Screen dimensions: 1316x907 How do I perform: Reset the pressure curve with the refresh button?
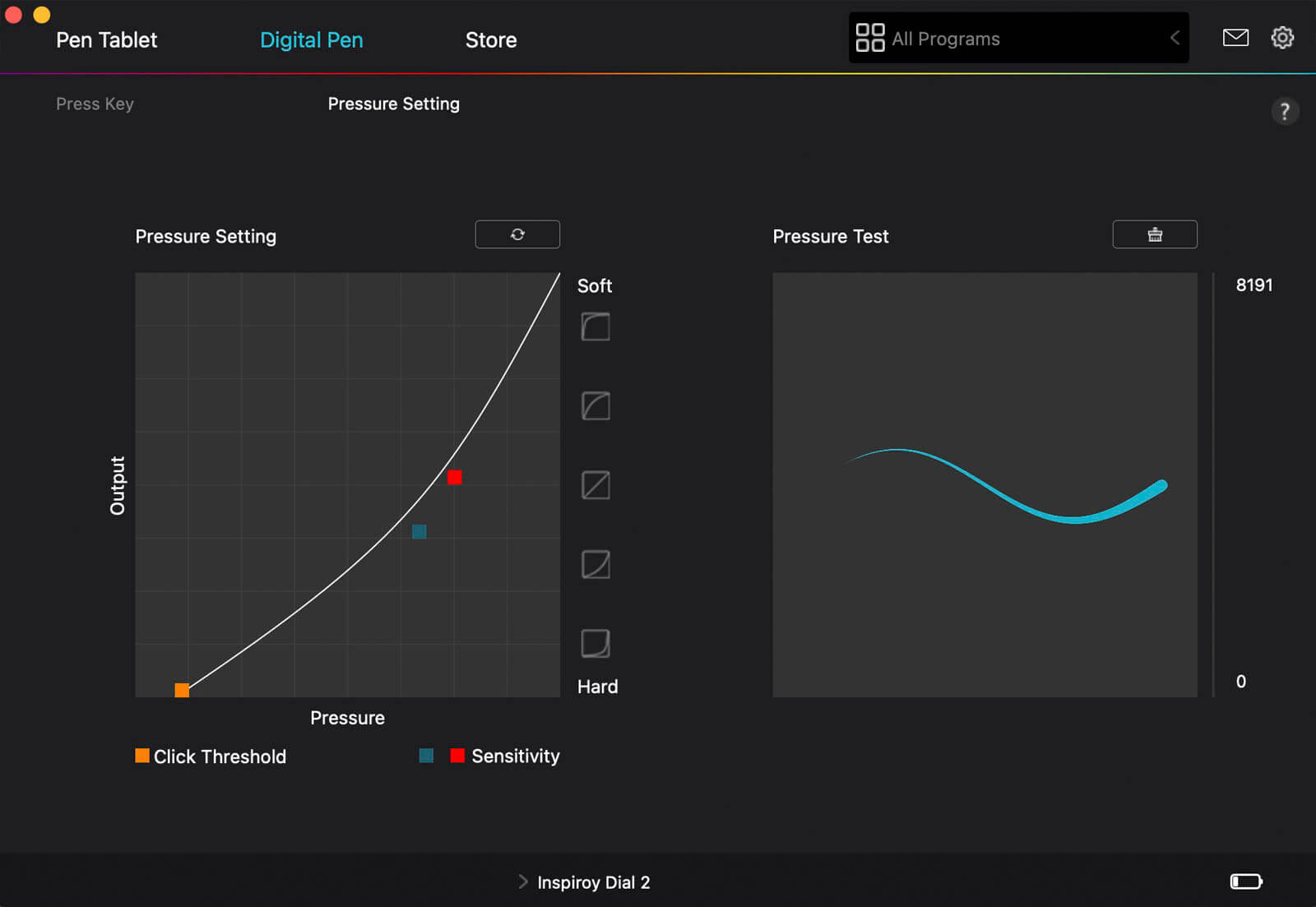(517, 234)
